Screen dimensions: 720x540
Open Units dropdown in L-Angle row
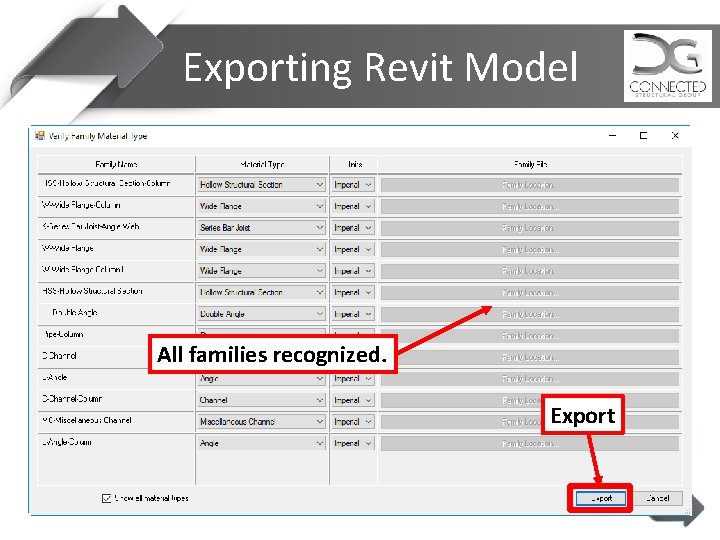pos(353,379)
